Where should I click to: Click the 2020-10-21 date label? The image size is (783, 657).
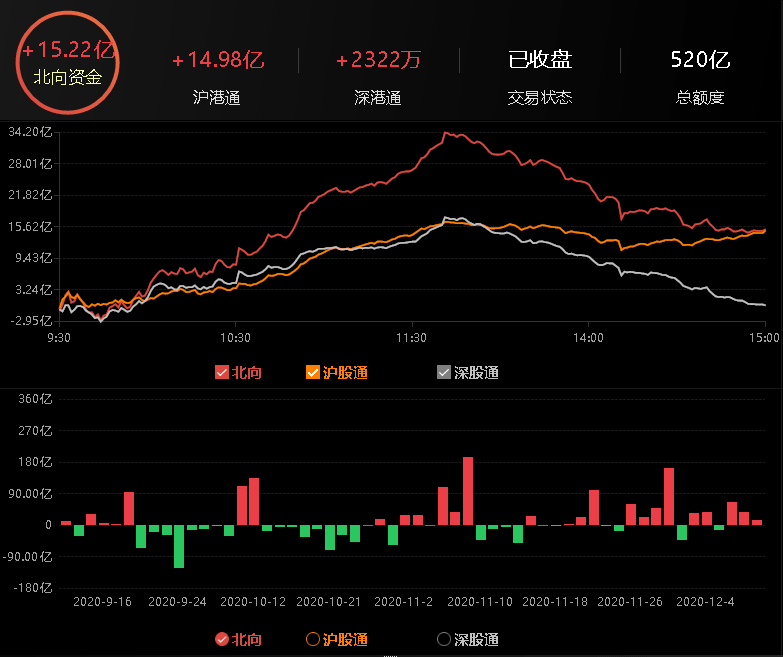pyautogui.click(x=329, y=602)
